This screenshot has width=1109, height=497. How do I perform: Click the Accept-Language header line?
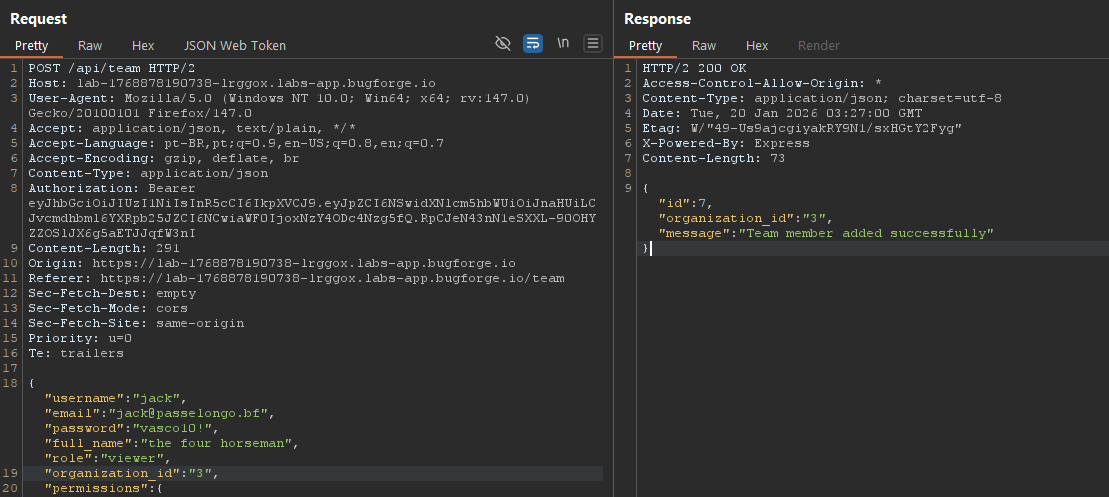pyautogui.click(x=236, y=144)
